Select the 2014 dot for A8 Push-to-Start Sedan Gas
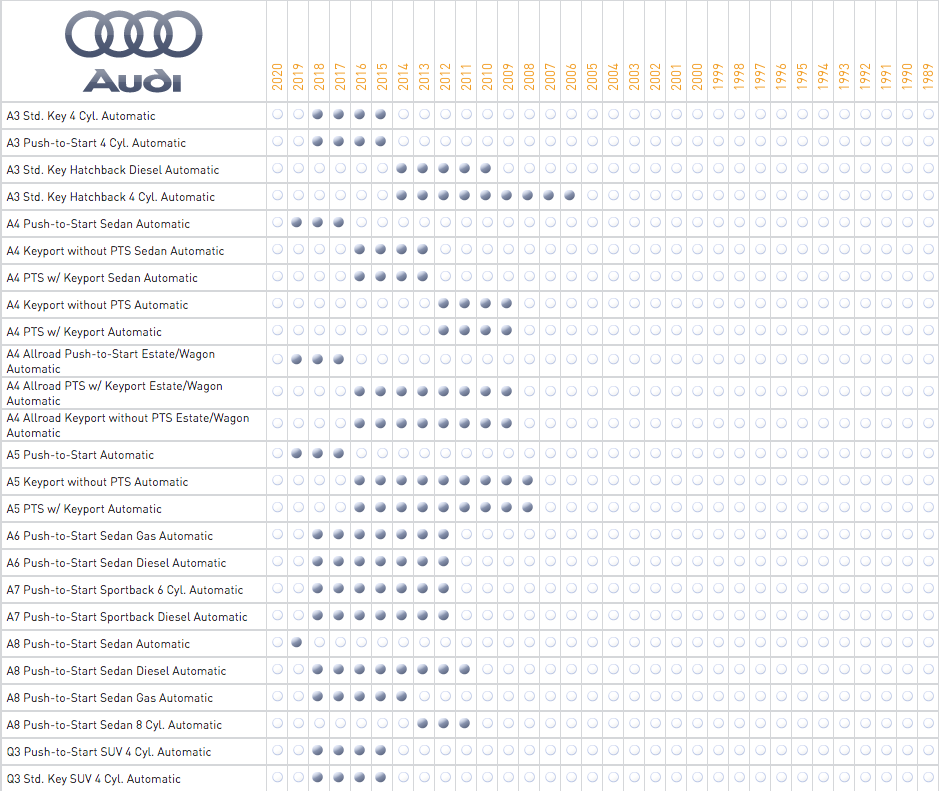The image size is (939, 791). click(402, 697)
